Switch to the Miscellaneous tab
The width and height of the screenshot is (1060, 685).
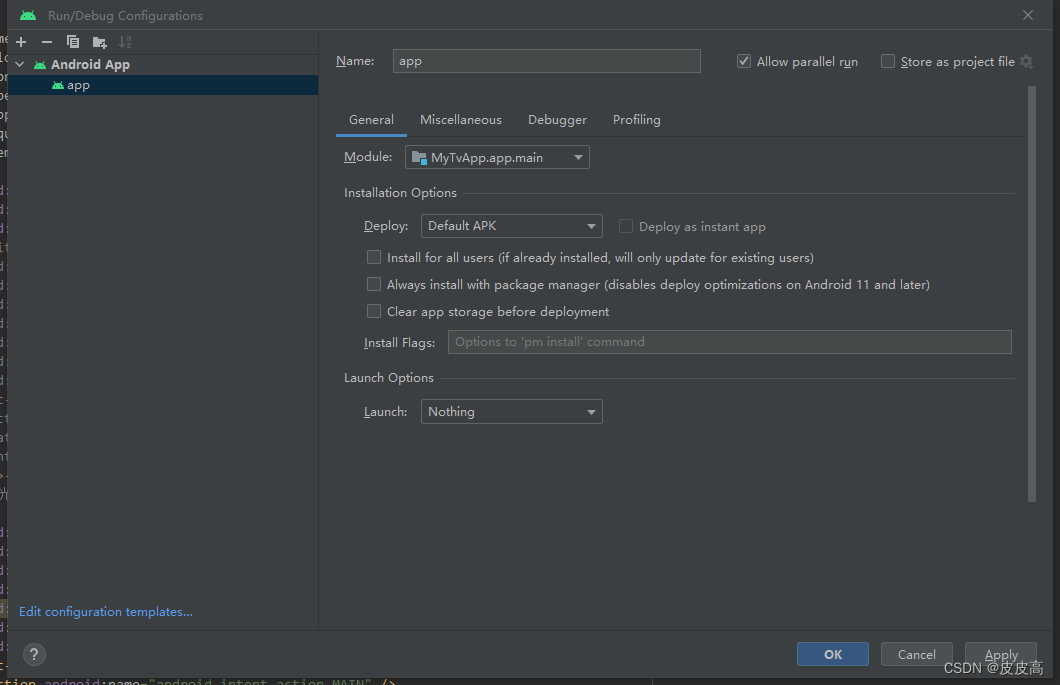click(460, 119)
